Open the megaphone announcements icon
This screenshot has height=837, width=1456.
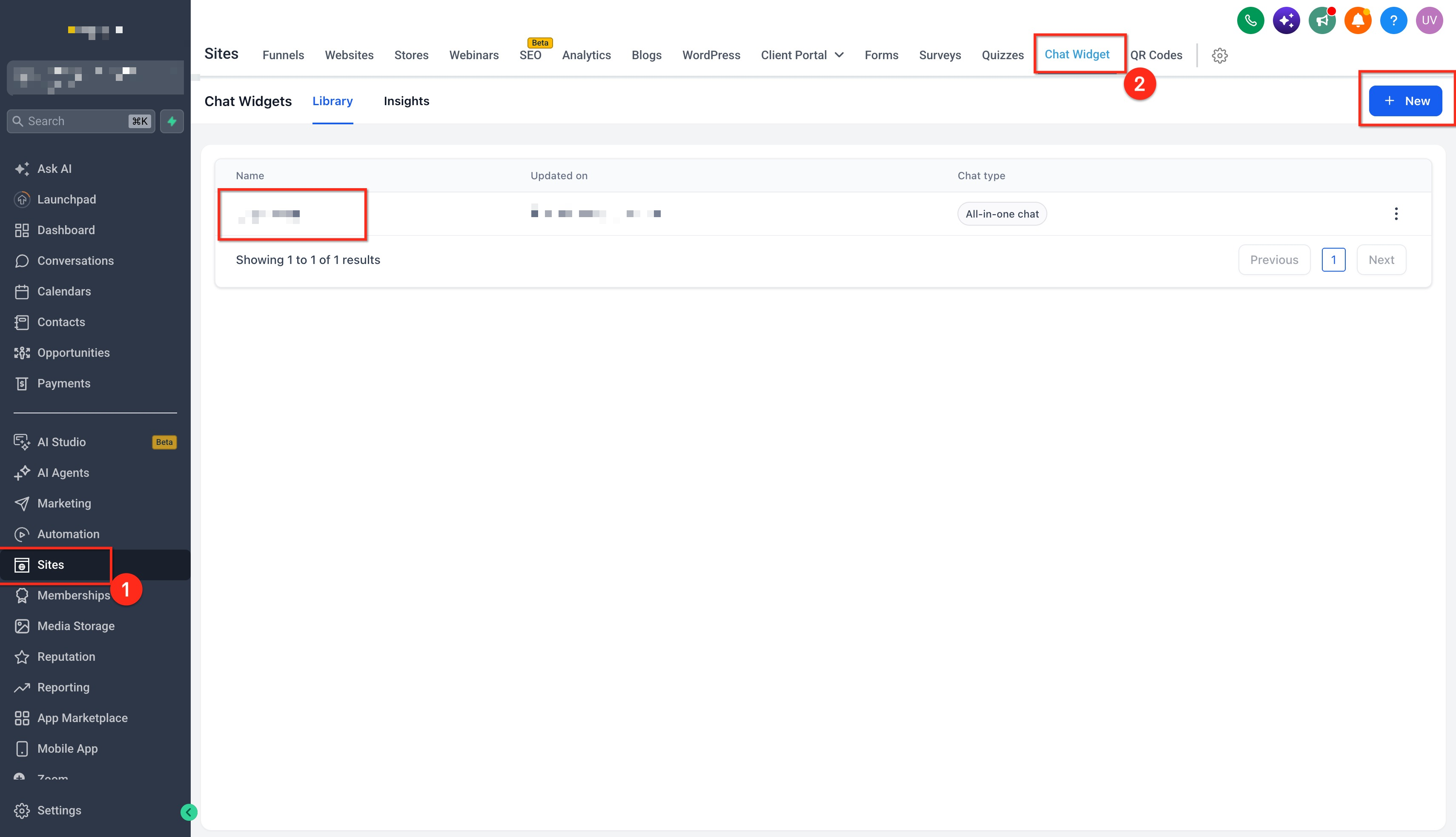pyautogui.click(x=1322, y=21)
